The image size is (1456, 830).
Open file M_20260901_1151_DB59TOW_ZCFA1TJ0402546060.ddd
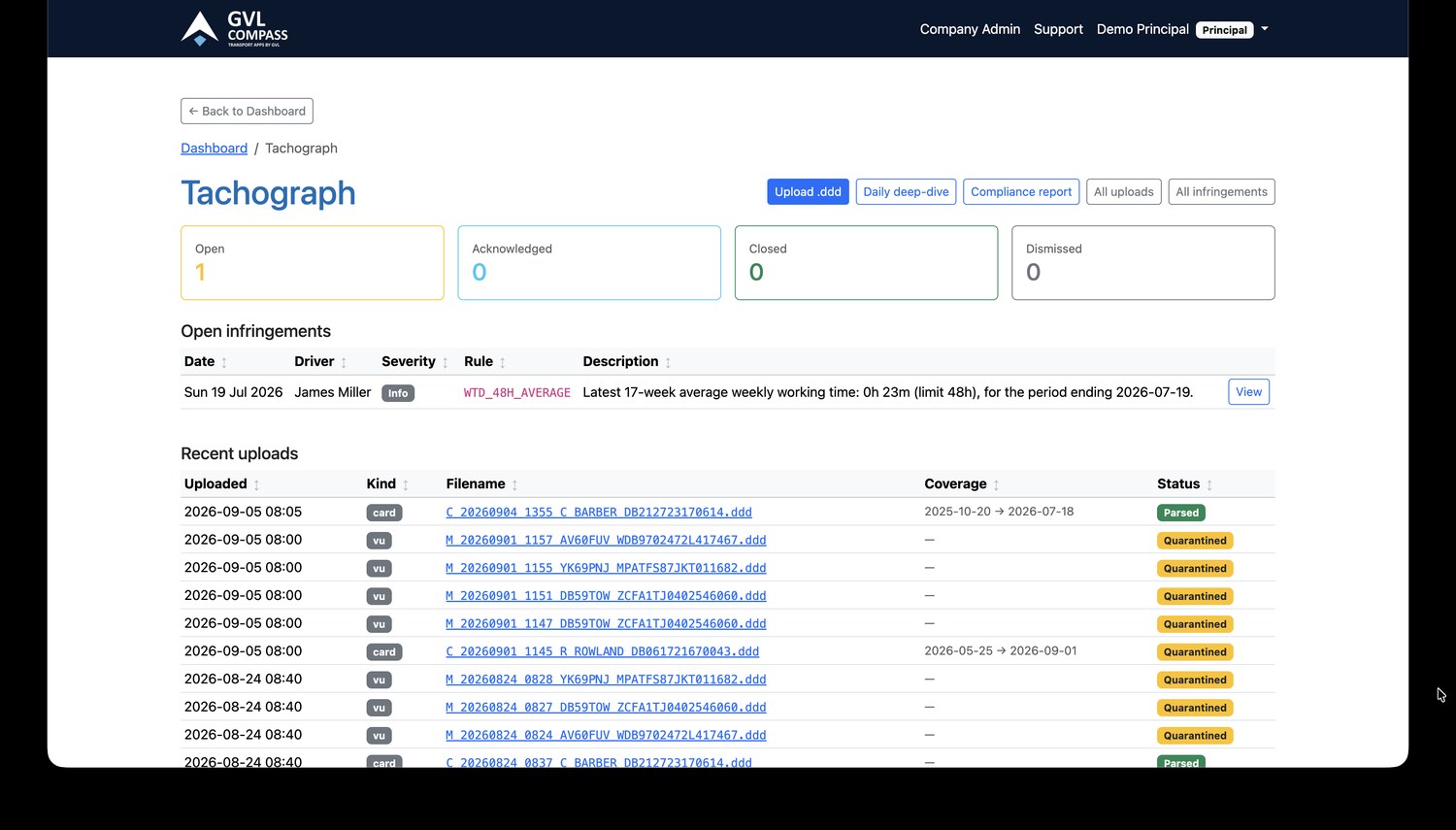pos(606,596)
